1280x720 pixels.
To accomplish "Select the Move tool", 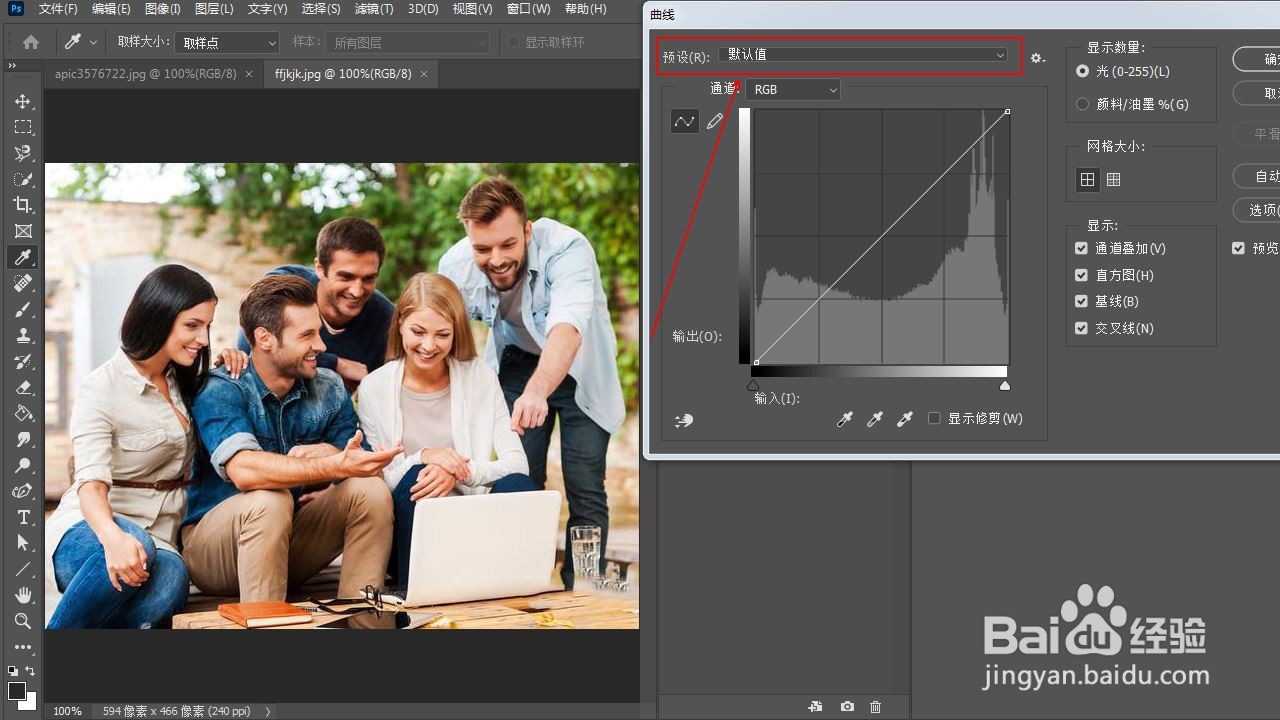I will click(22, 101).
